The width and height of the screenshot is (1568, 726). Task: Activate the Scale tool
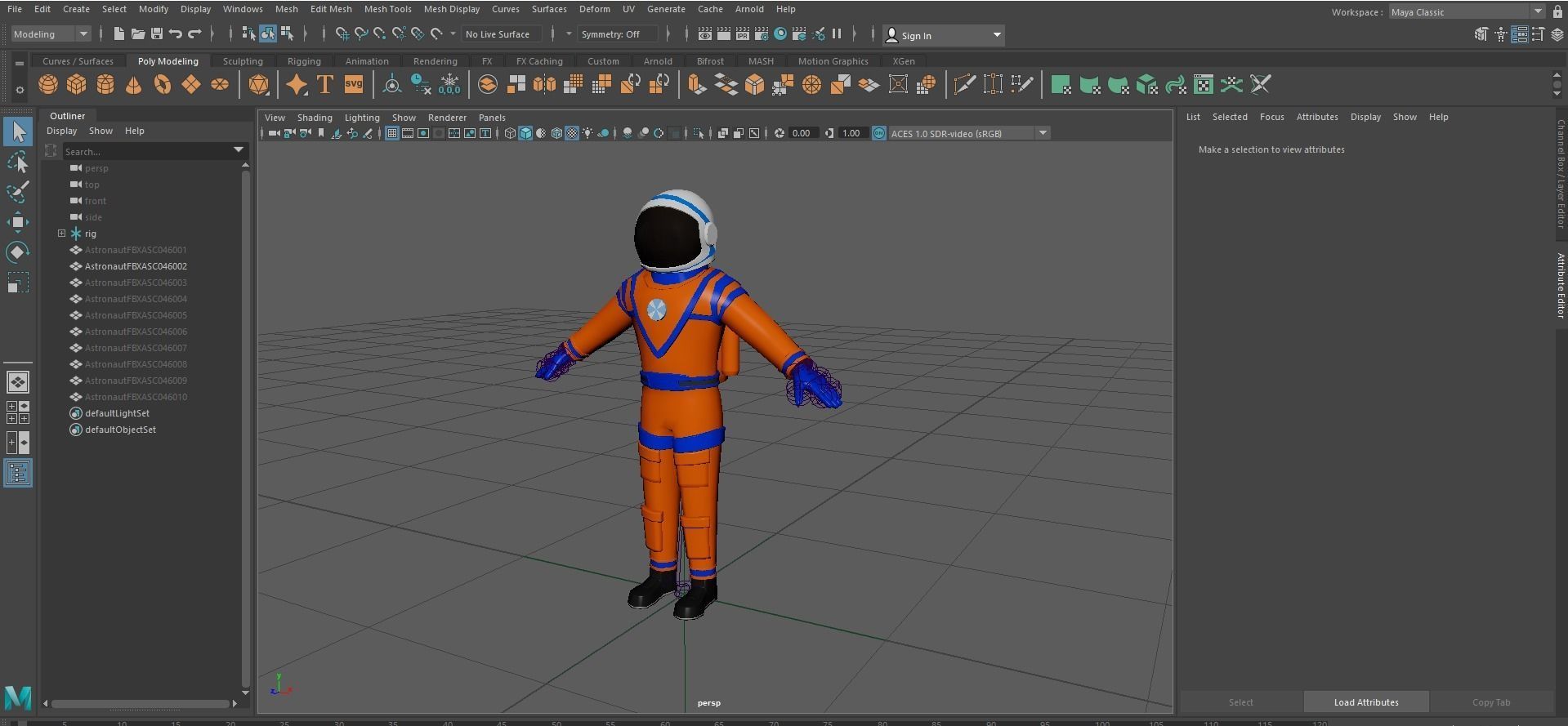click(x=18, y=283)
